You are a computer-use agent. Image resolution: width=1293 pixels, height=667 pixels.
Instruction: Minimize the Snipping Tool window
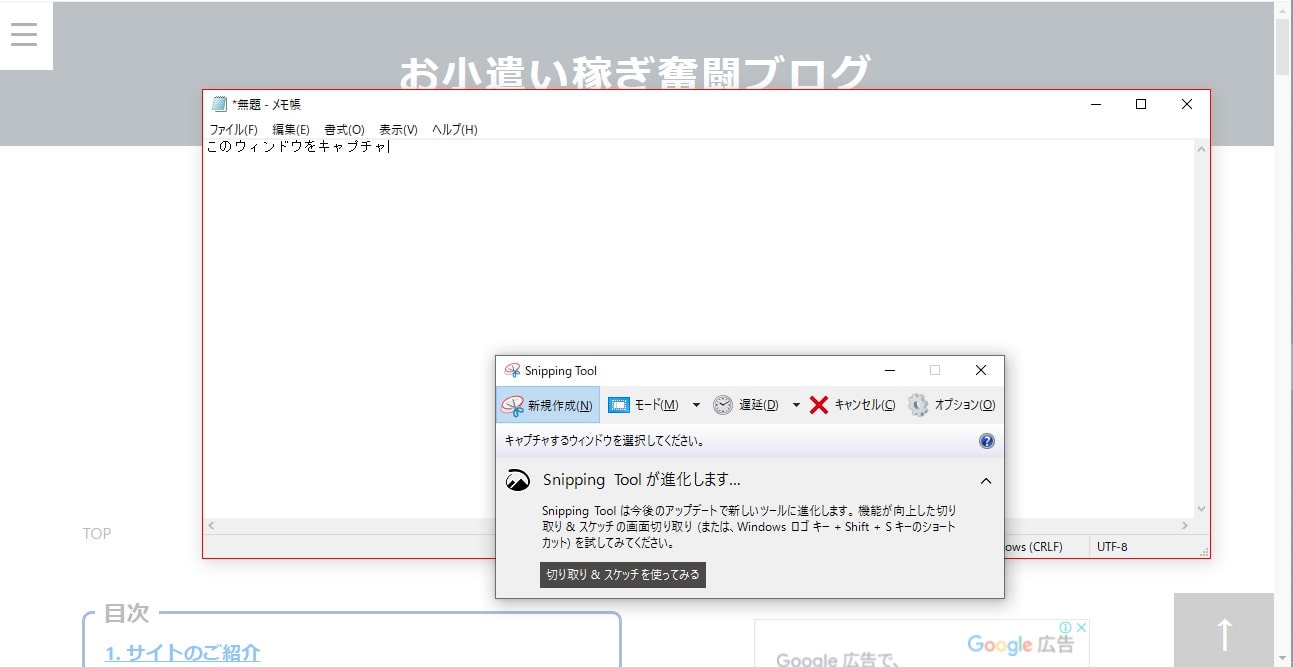889,371
